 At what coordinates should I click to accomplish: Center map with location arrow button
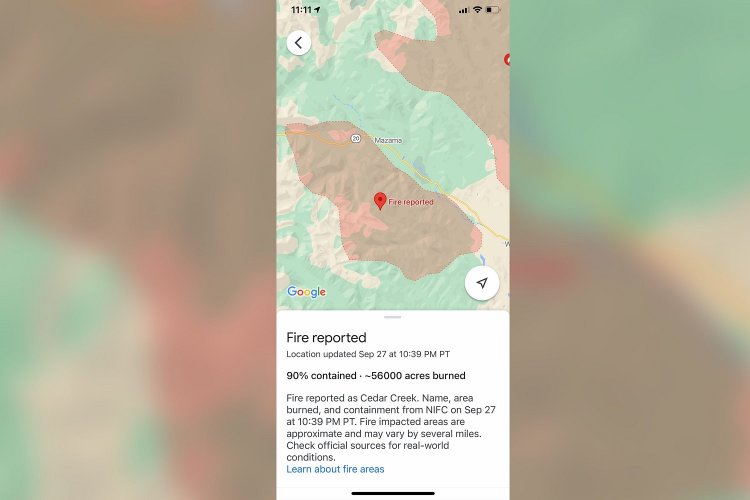click(482, 283)
